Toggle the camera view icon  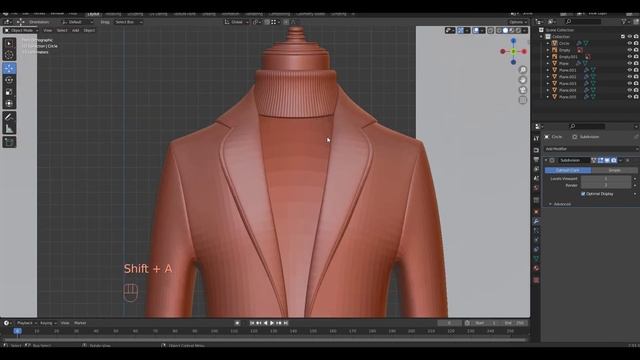click(x=522, y=90)
